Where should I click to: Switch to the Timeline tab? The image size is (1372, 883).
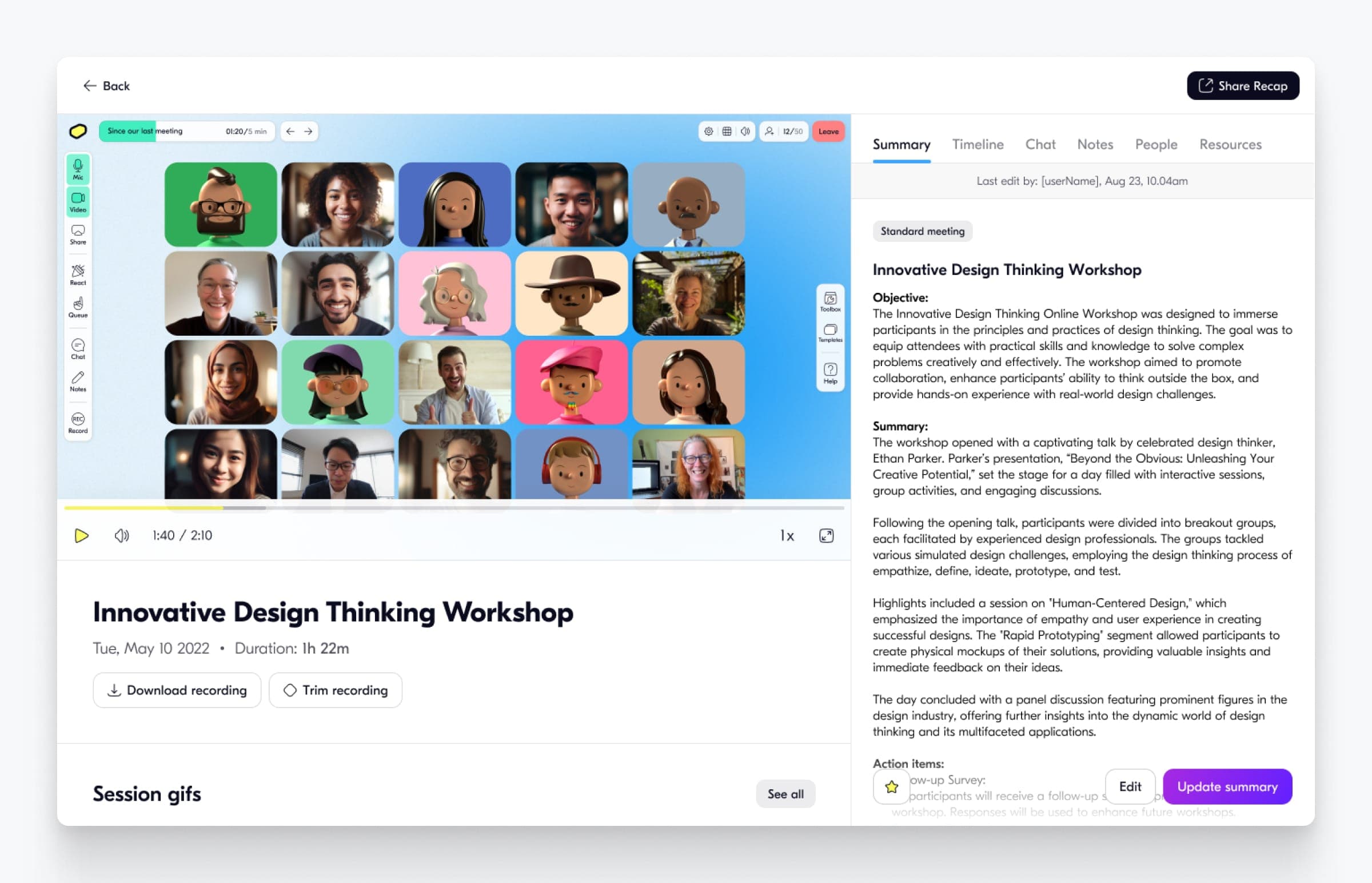978,145
